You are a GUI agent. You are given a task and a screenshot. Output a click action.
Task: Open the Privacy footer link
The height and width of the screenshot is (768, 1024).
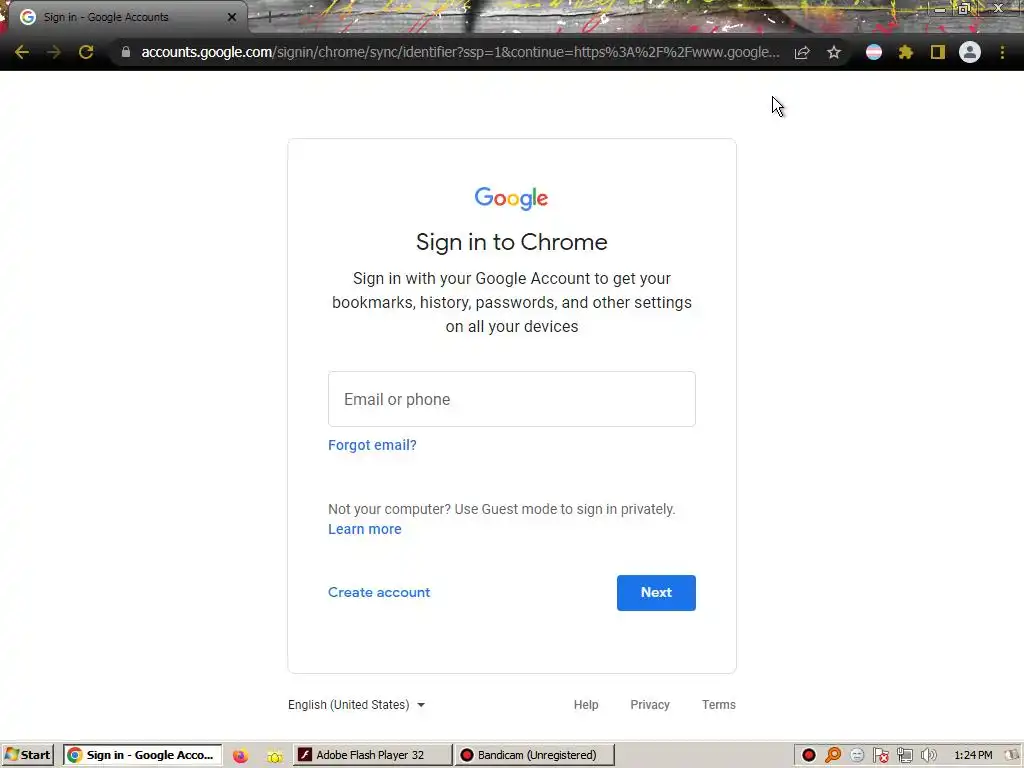pyautogui.click(x=650, y=705)
